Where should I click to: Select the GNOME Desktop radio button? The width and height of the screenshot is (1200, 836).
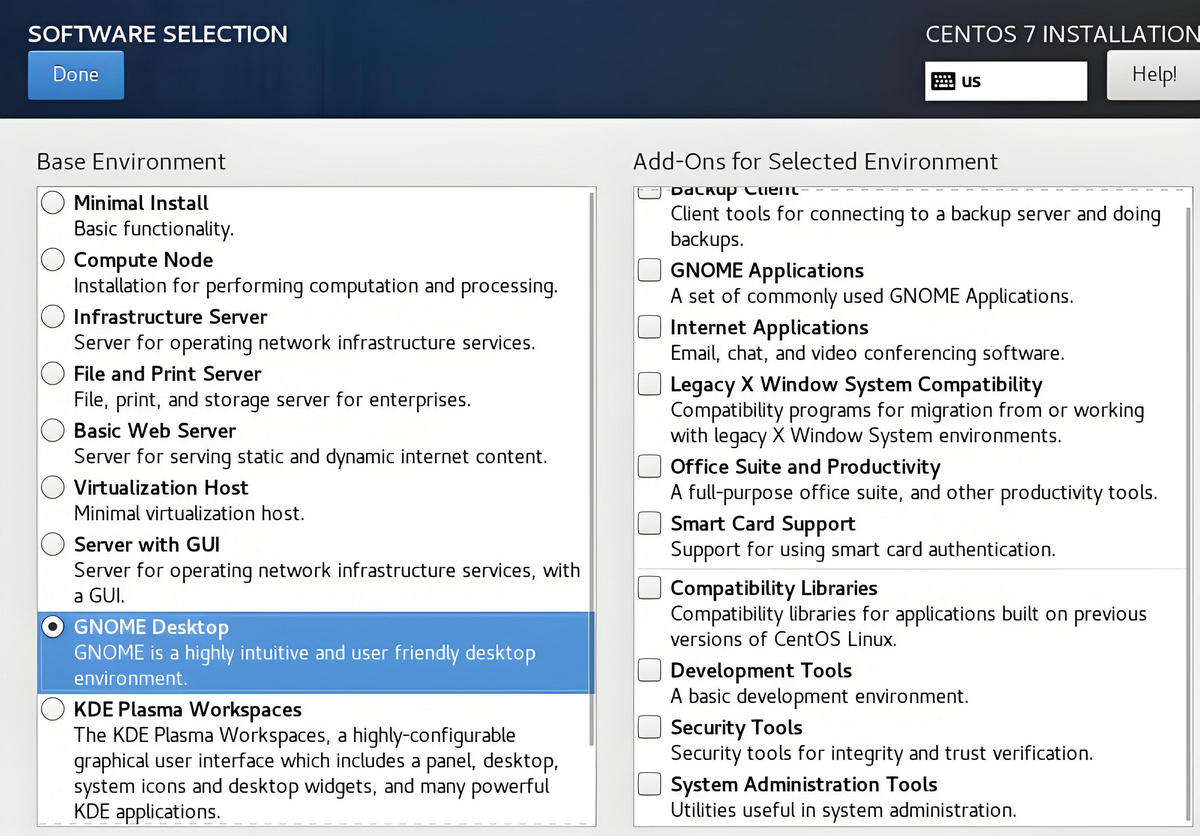click(53, 627)
